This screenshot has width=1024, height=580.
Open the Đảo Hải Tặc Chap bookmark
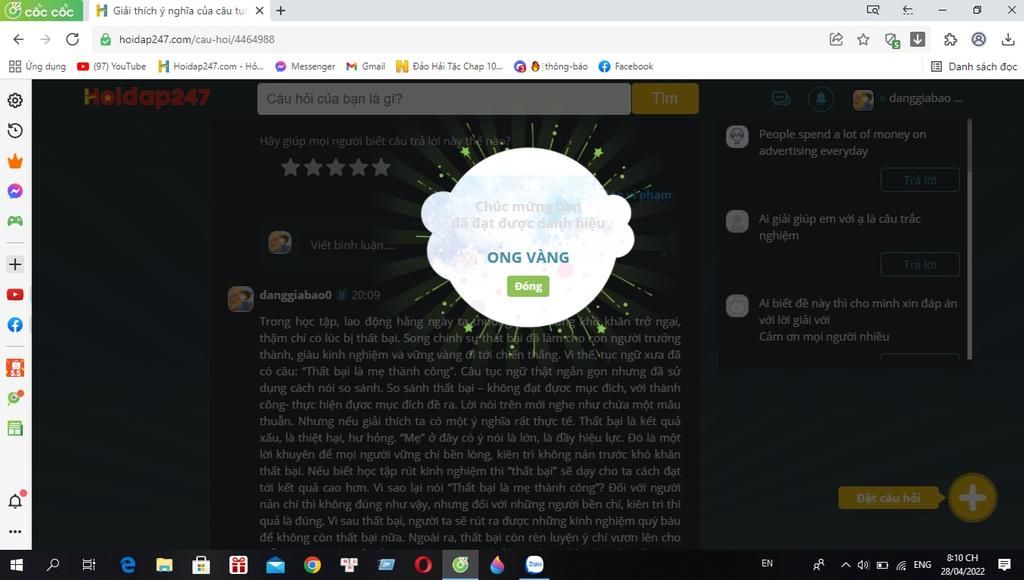449,66
